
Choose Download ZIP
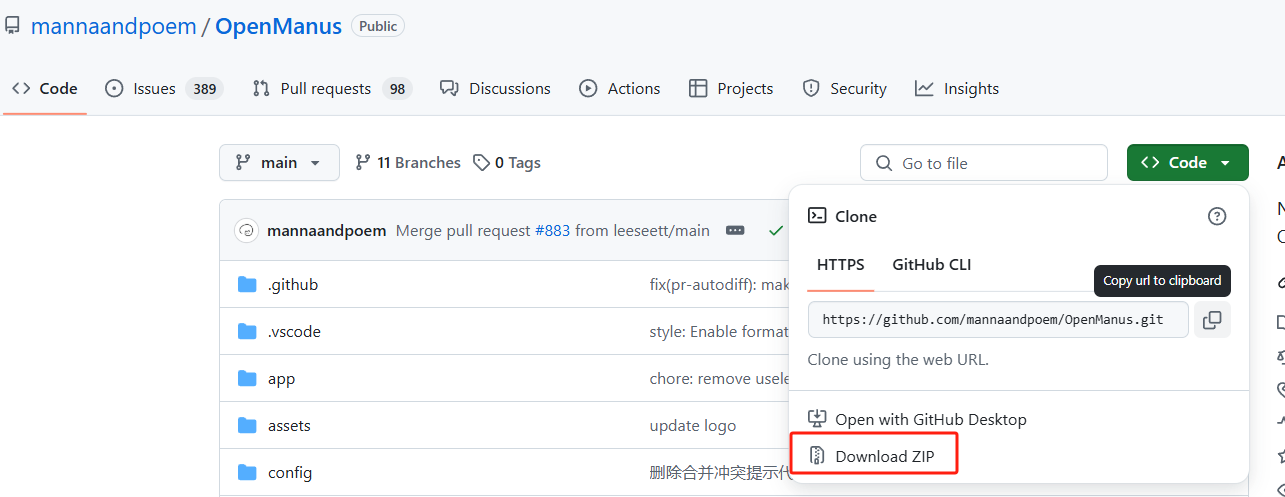click(884, 456)
